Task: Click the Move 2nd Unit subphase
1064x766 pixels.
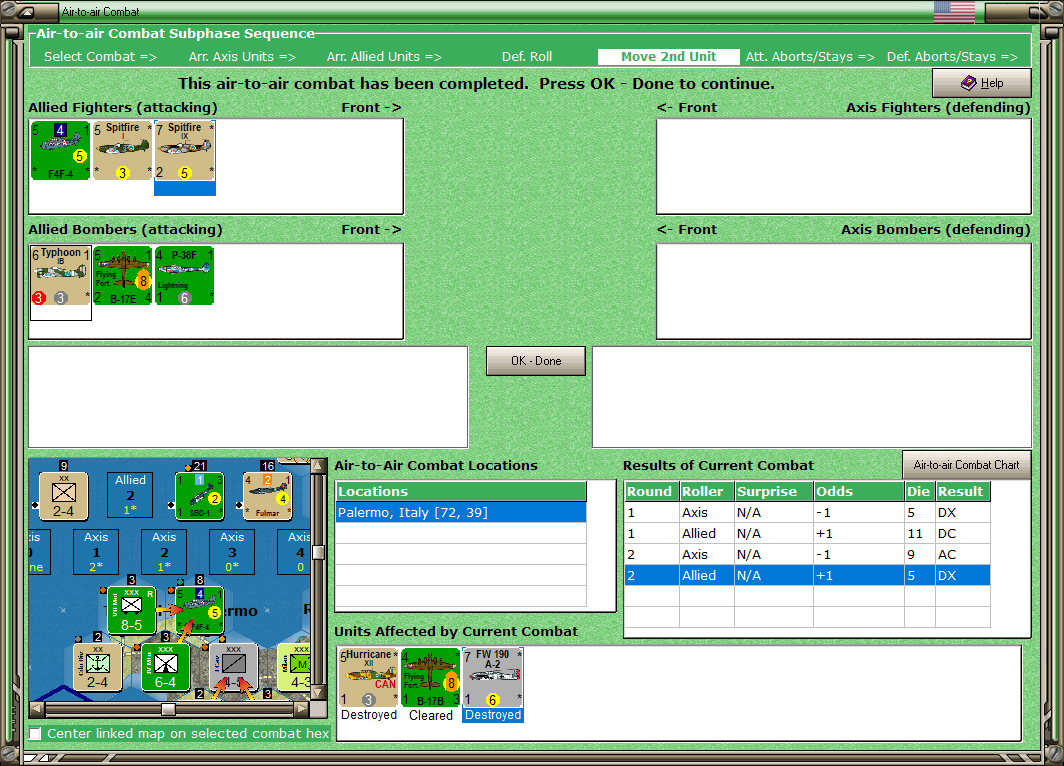Action: click(x=668, y=57)
